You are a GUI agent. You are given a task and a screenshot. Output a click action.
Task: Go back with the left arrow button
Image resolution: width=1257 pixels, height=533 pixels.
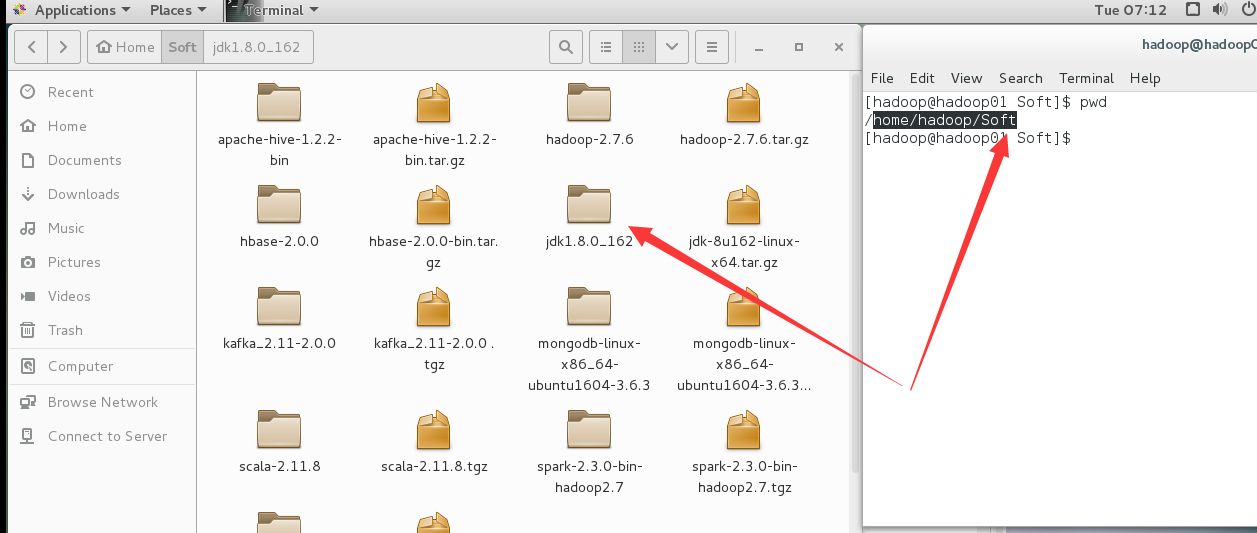tap(32, 46)
